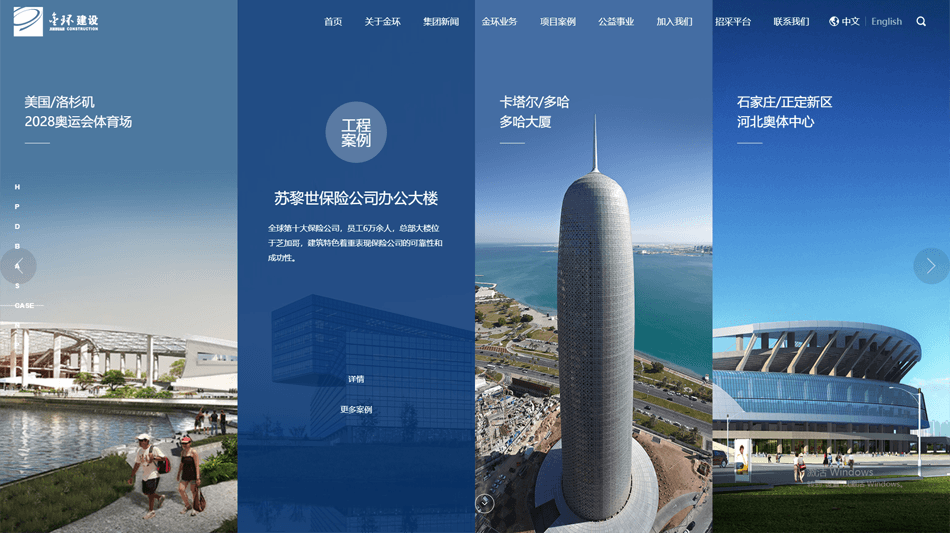The image size is (950, 533).
Task: Expand the 项目案例 menu
Action: pyautogui.click(x=557, y=21)
